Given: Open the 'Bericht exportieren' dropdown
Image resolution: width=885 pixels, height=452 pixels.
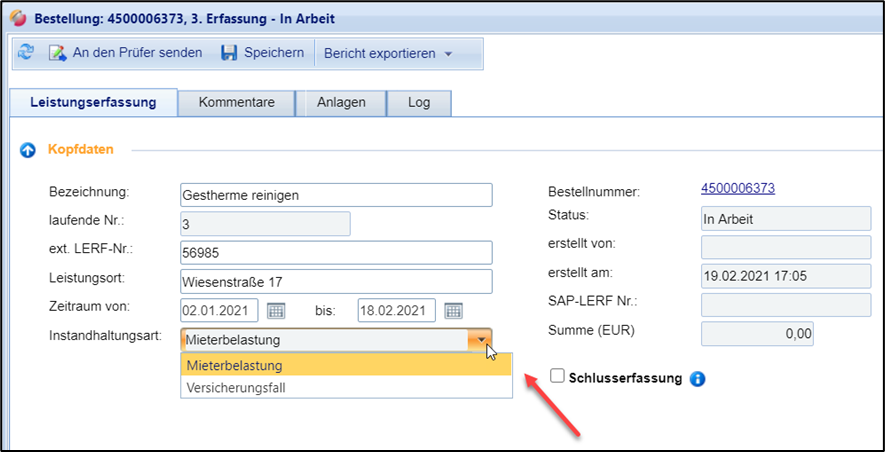Looking at the screenshot, I should click(x=388, y=53).
